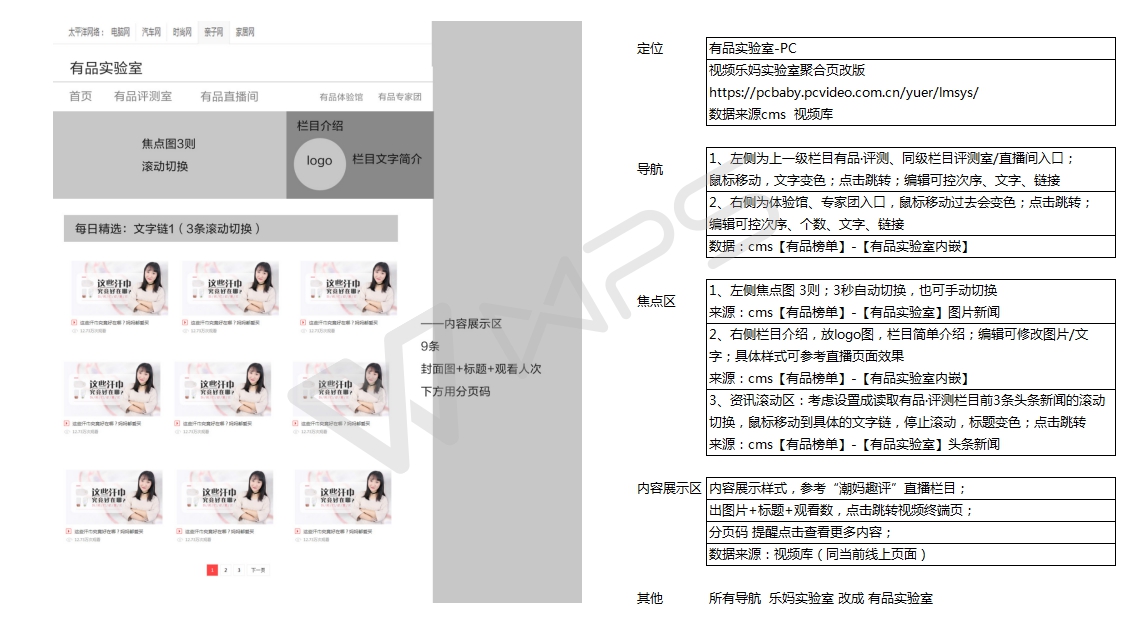Open the middle video thumbnail in second row
The height and width of the screenshot is (627, 1133).
click(x=223, y=388)
